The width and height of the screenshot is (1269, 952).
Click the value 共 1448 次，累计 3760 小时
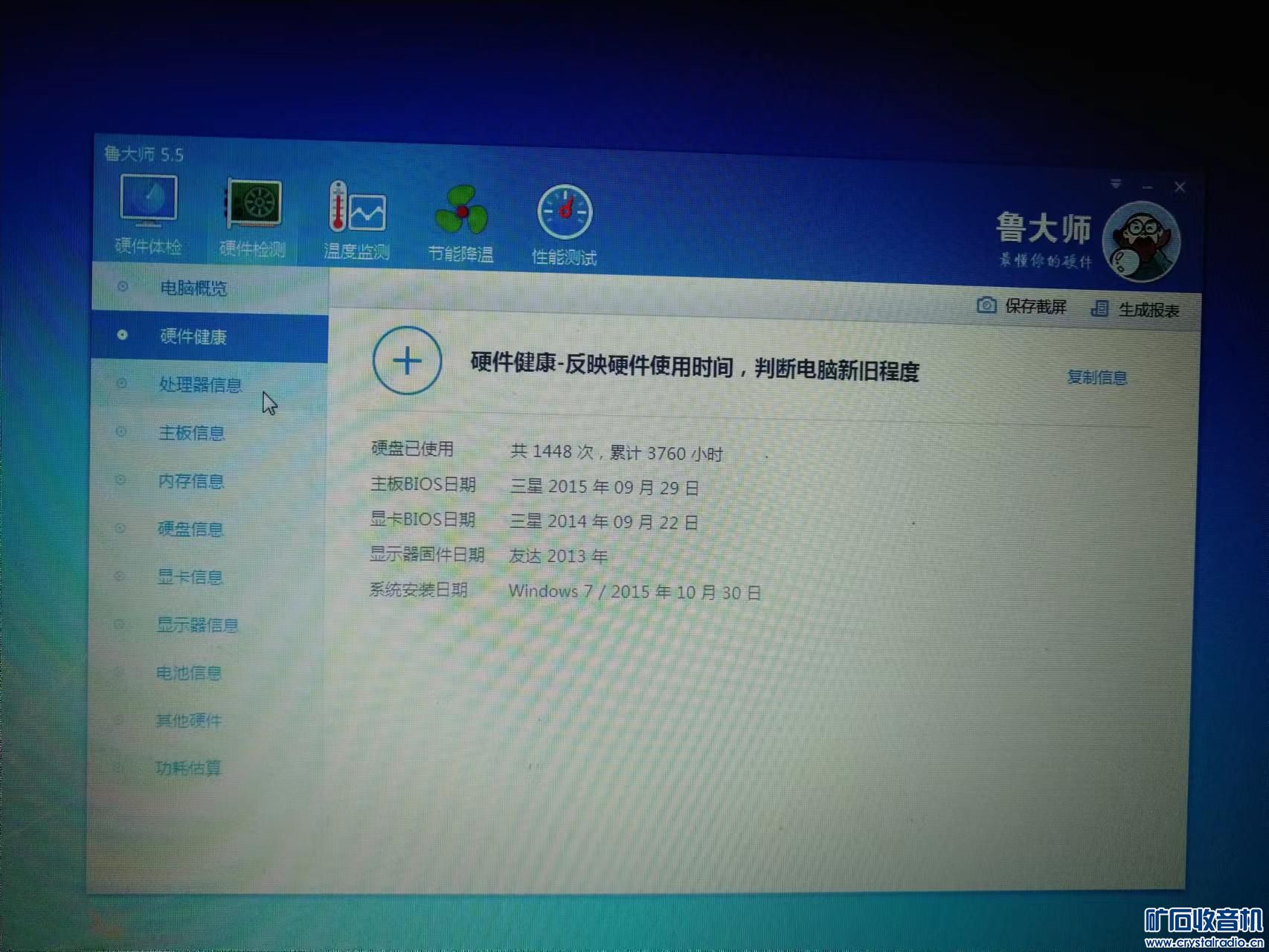617,453
